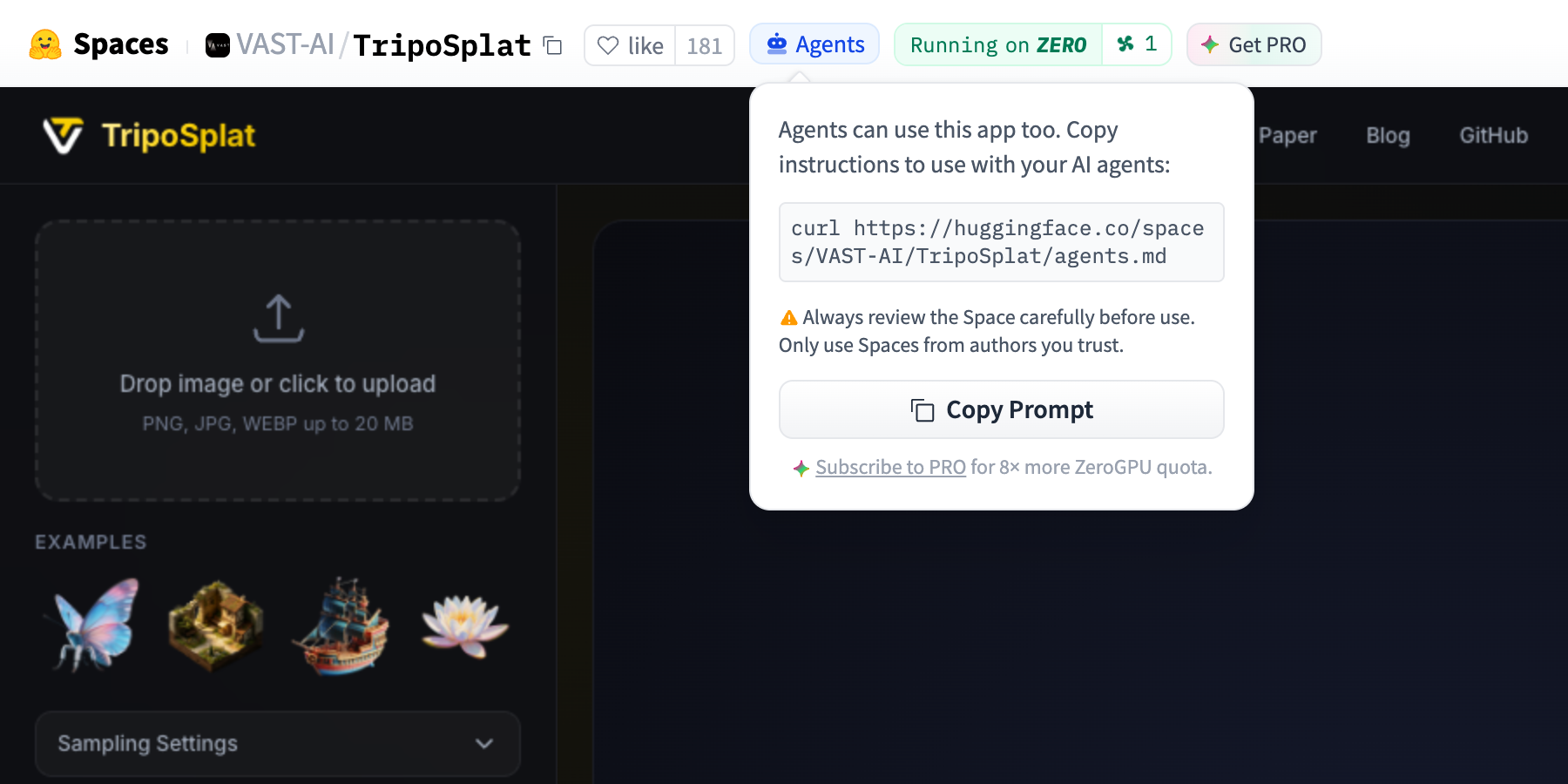The image size is (1568, 784).
Task: Open the Paper navigation link
Action: pos(1288,136)
